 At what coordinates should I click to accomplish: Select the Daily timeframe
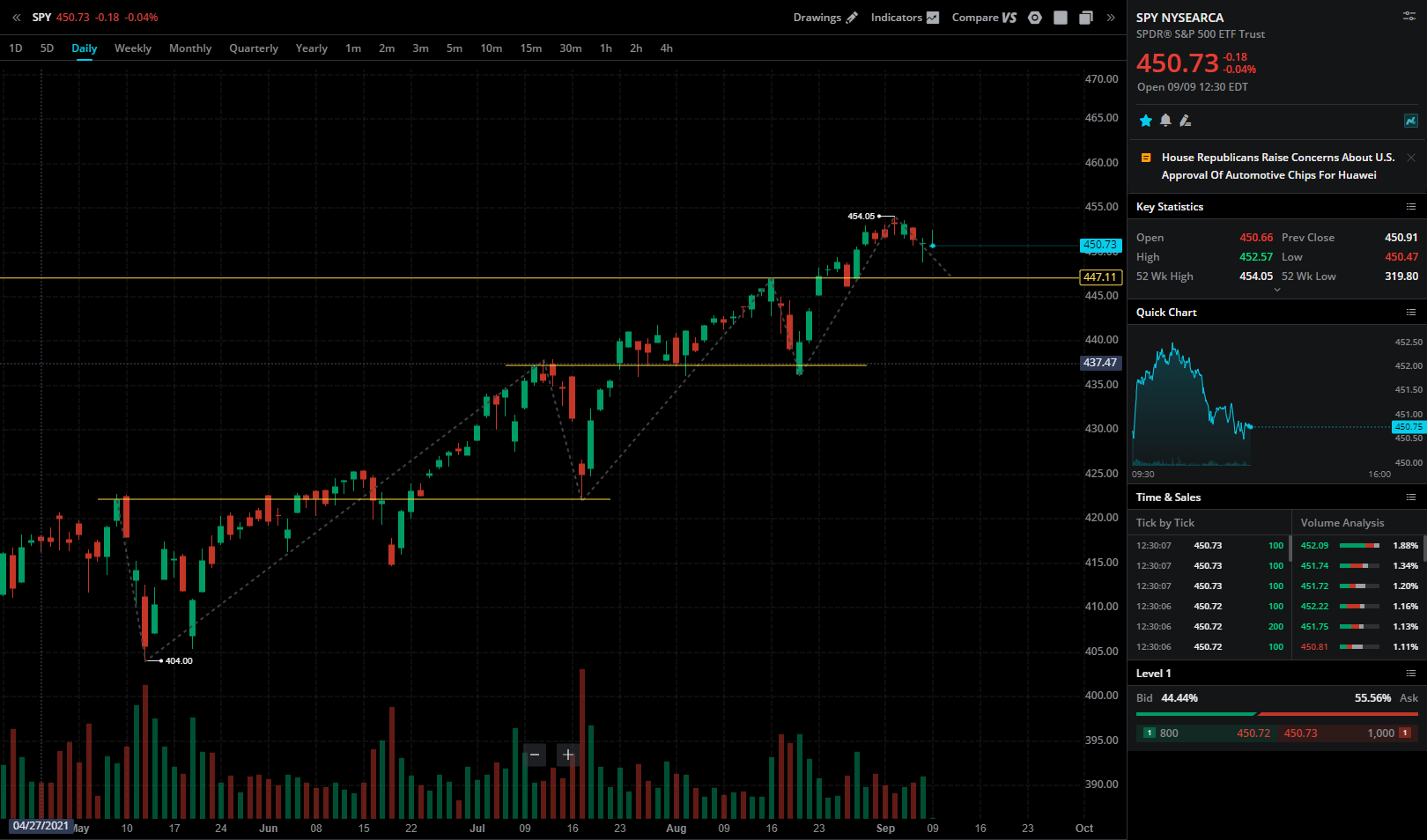pos(85,48)
